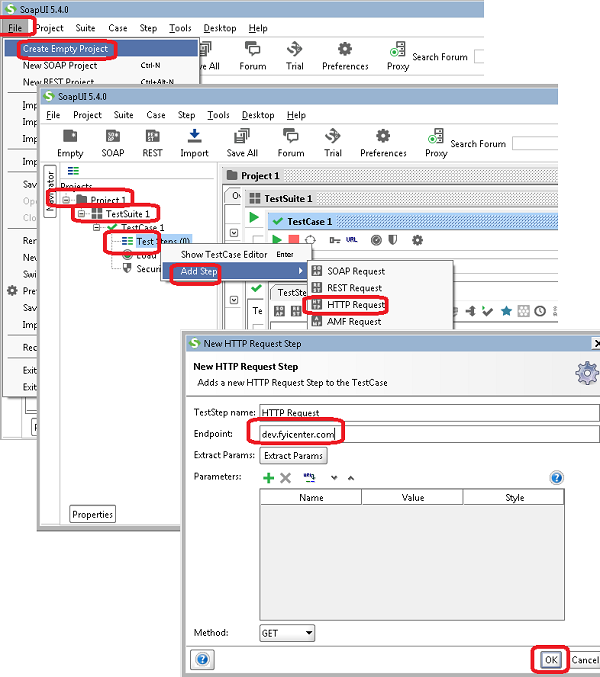Collapse the Project 1 tree node

[67, 200]
